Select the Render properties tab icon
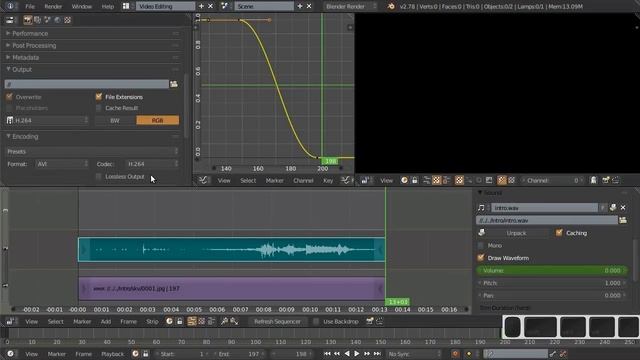This screenshot has height=360, width=640. (28, 20)
